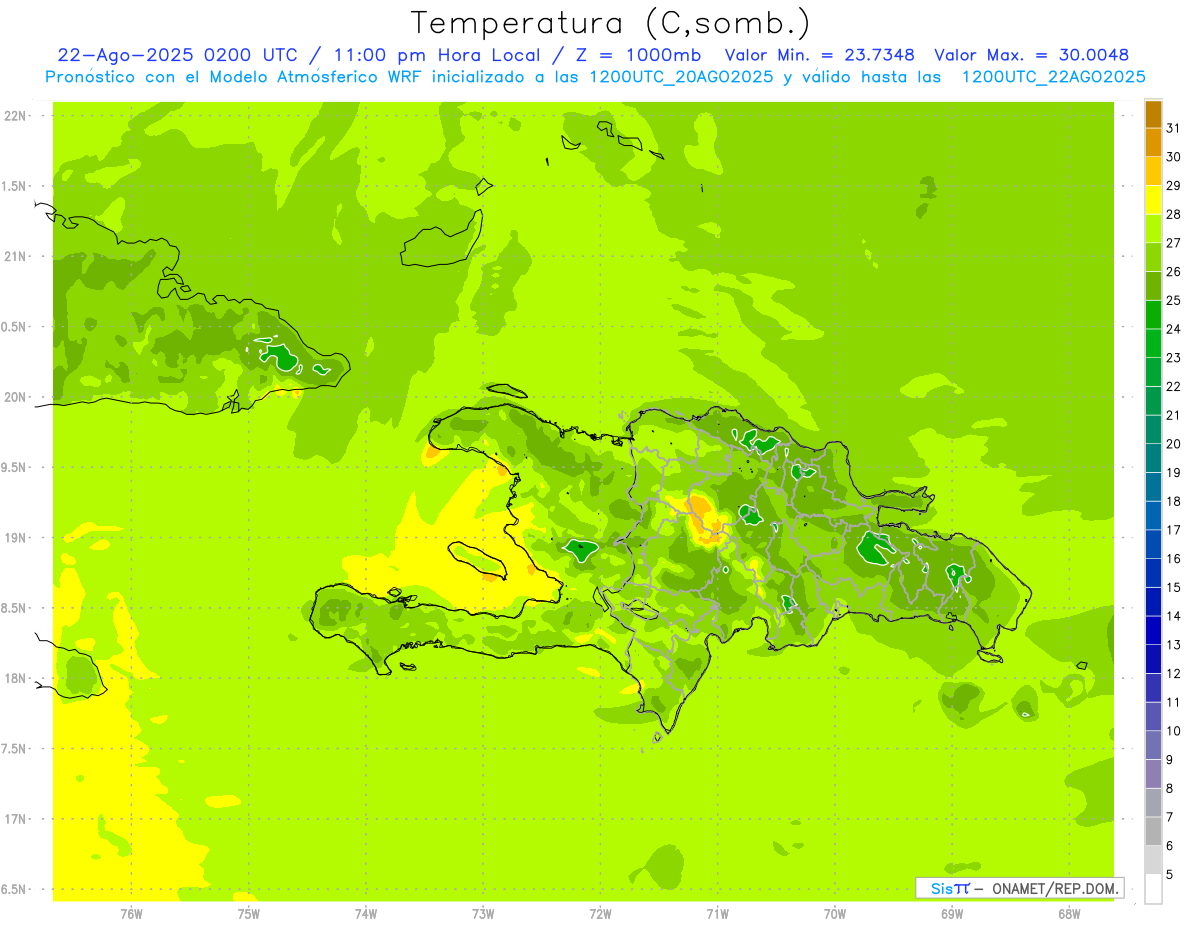Click the legend value 31
This screenshot has width=1200, height=927.
pyautogui.click(x=1174, y=128)
